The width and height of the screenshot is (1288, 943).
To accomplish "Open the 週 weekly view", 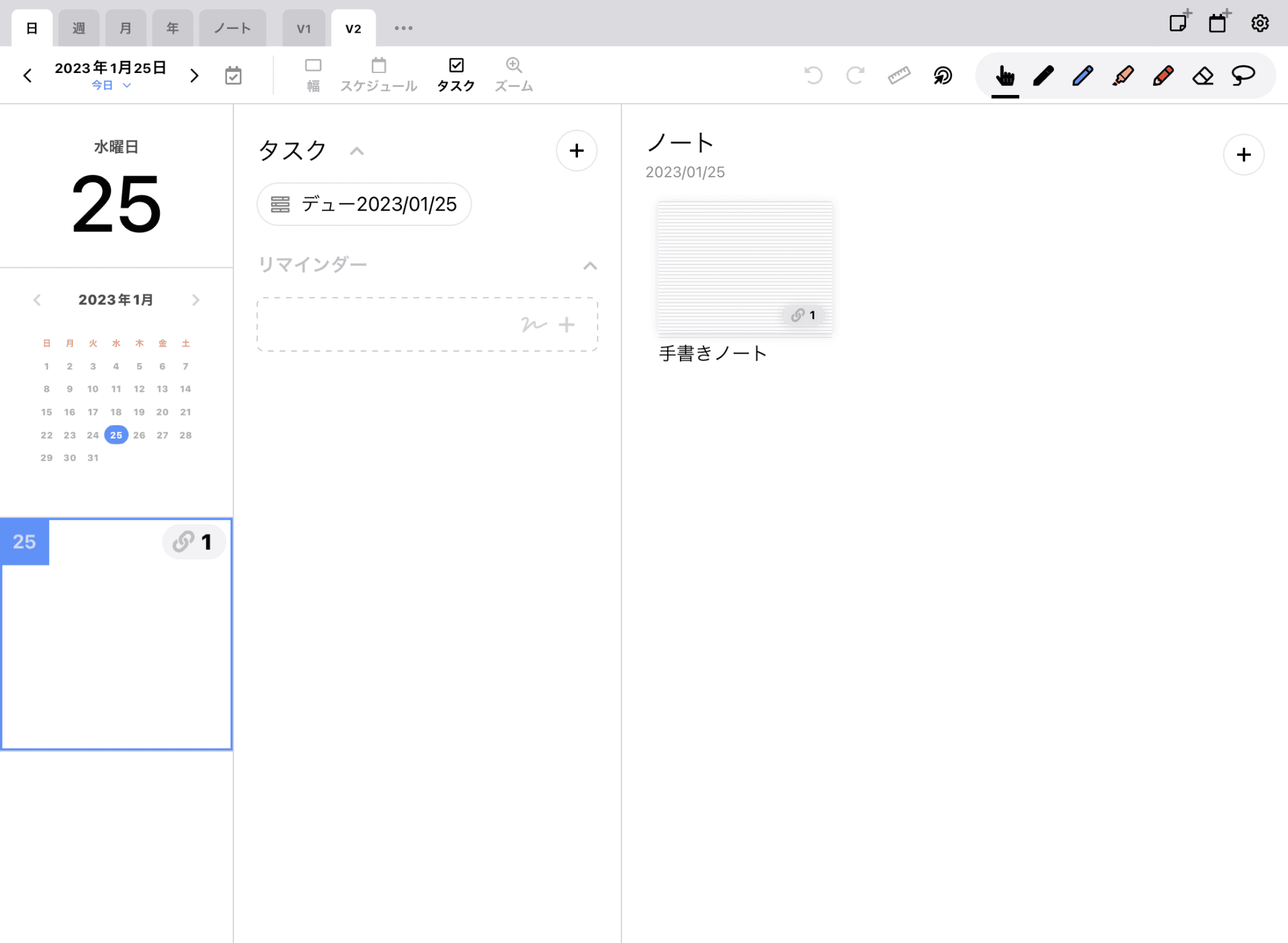I will [x=79, y=27].
